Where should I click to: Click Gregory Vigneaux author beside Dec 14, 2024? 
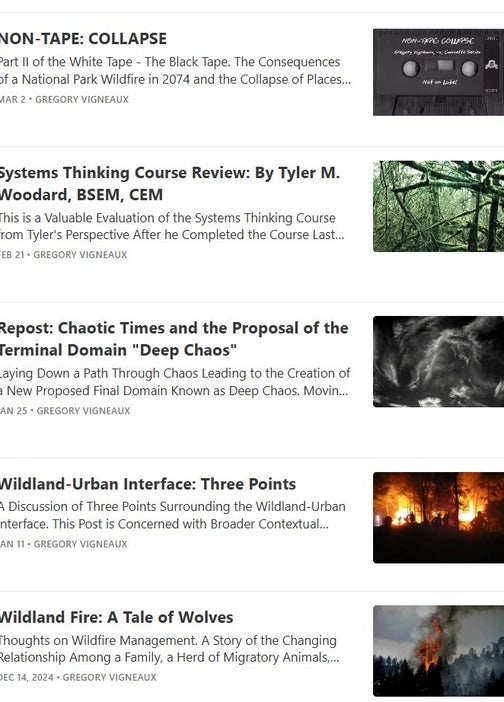pyautogui.click(x=109, y=677)
